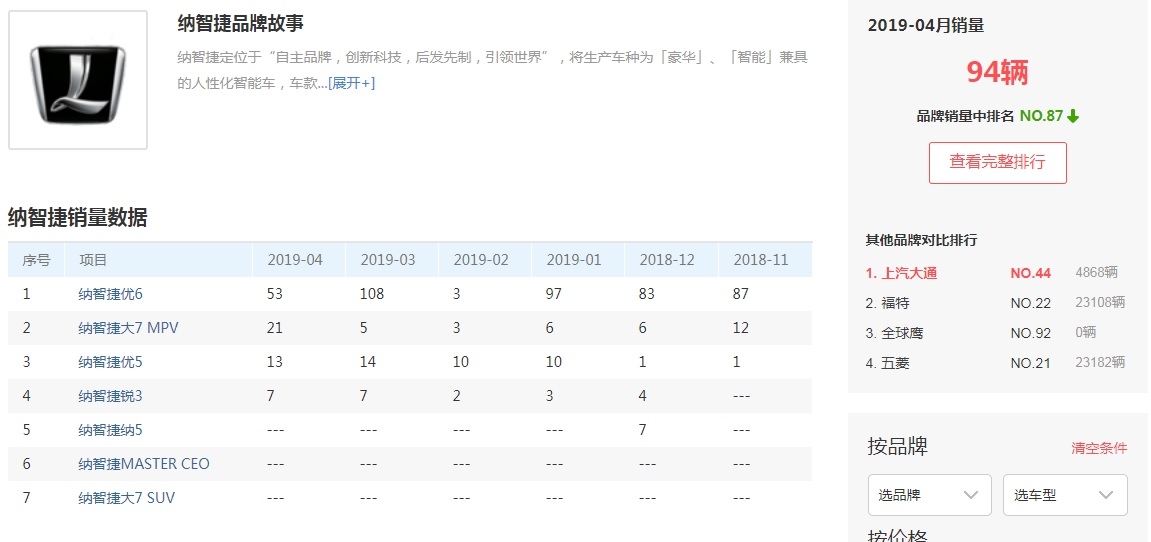Click 清空条件 to clear filters
This screenshot has height=542, width=1151.
click(x=1099, y=448)
